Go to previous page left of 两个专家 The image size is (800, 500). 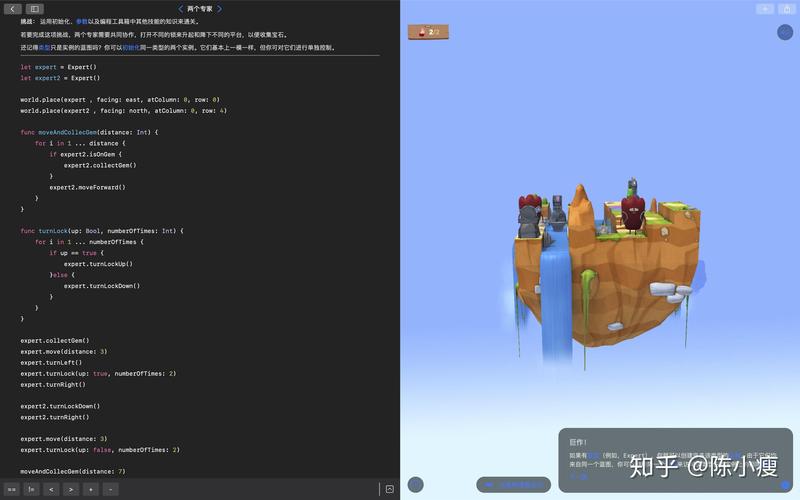pos(181,9)
